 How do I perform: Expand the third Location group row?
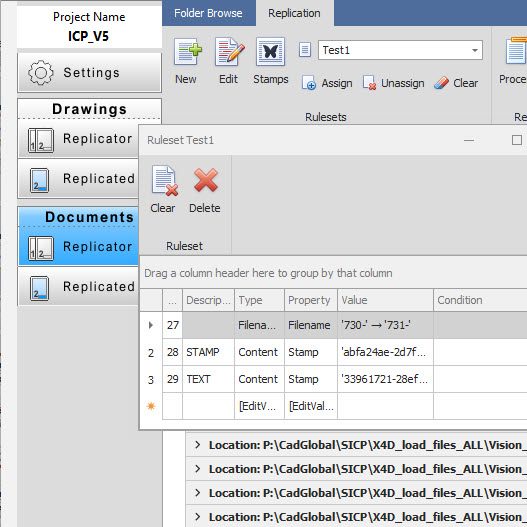pyautogui.click(x=198, y=493)
